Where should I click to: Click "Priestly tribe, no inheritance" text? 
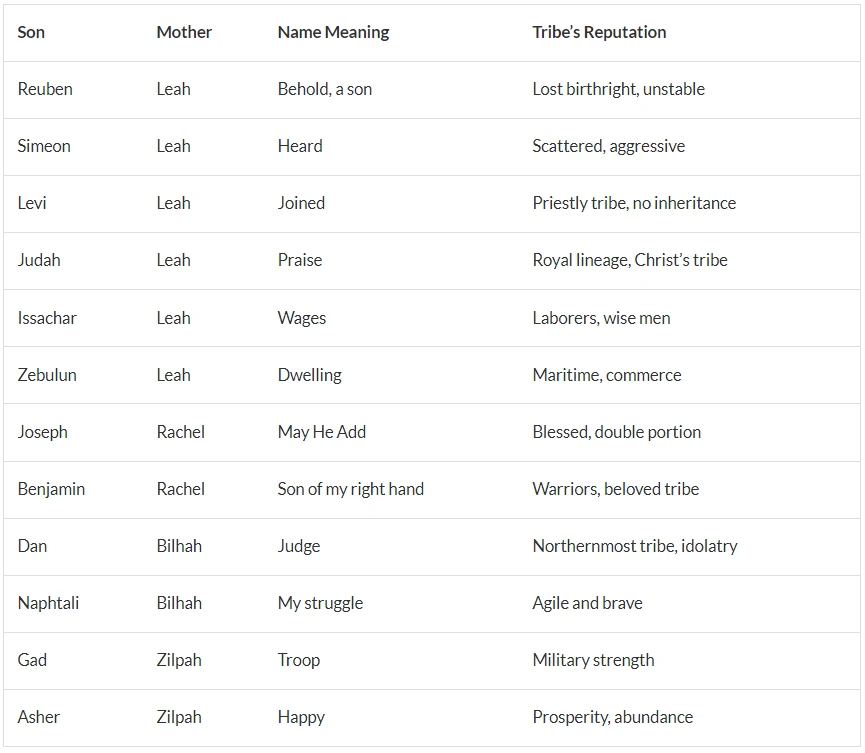point(633,203)
